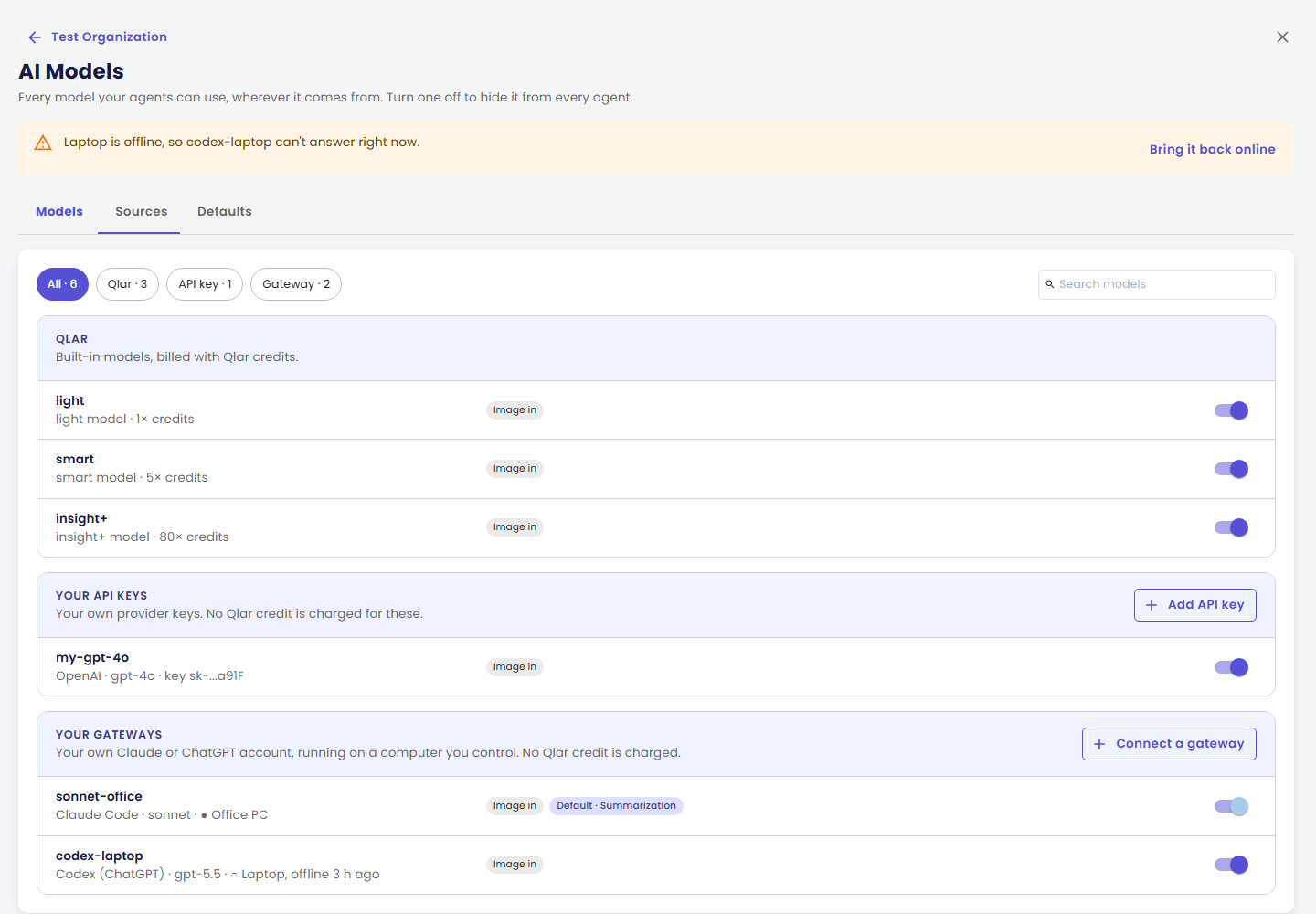Select the Models tab

coord(59,211)
